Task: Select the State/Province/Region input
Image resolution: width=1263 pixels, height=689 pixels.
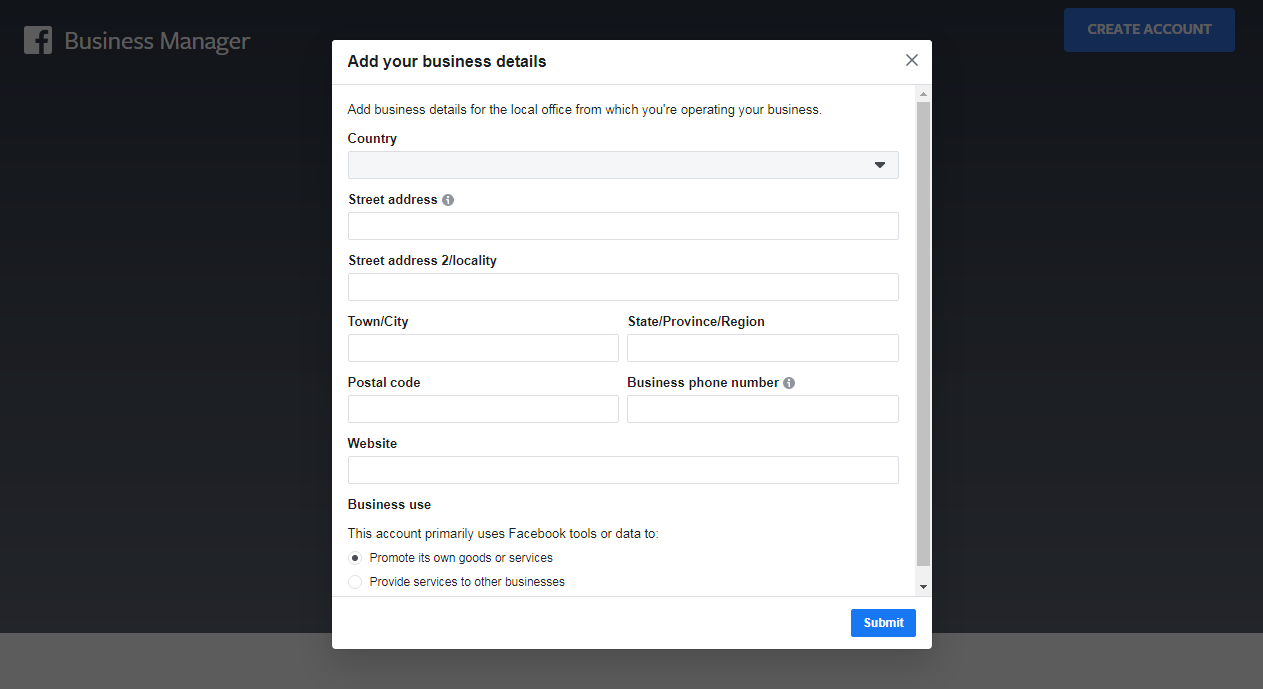Action: click(x=762, y=348)
